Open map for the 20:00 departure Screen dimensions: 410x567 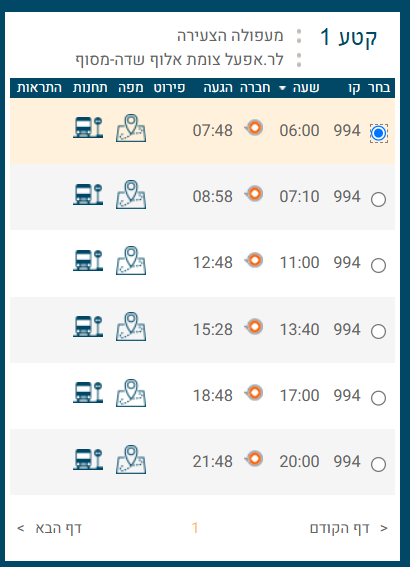point(131,459)
